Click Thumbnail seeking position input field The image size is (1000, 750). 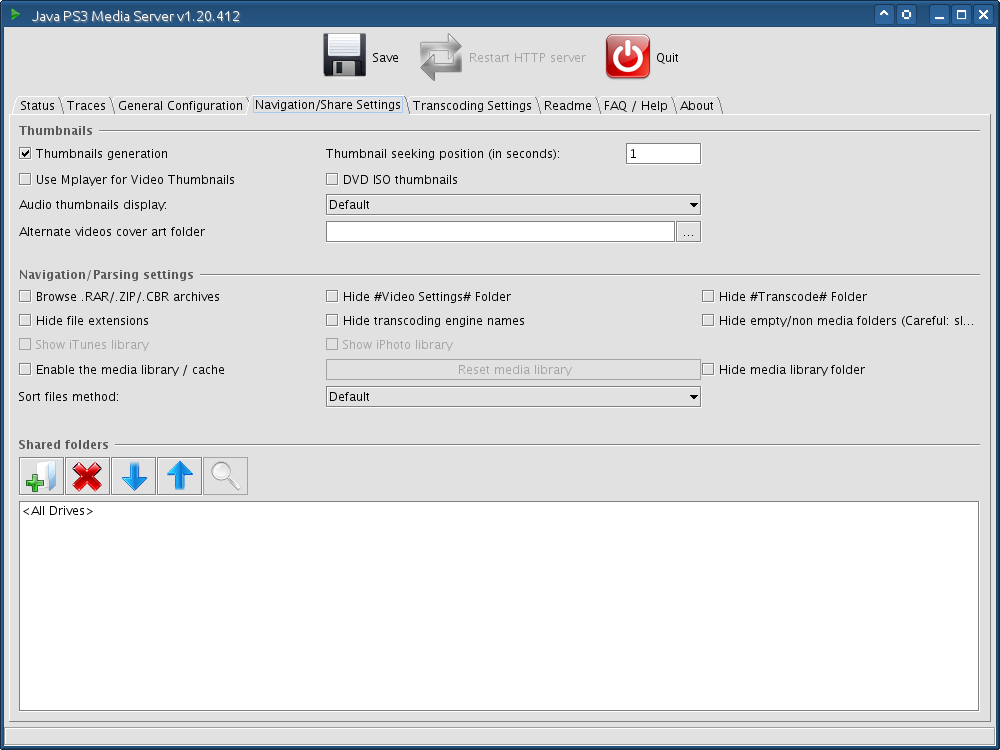pos(663,154)
